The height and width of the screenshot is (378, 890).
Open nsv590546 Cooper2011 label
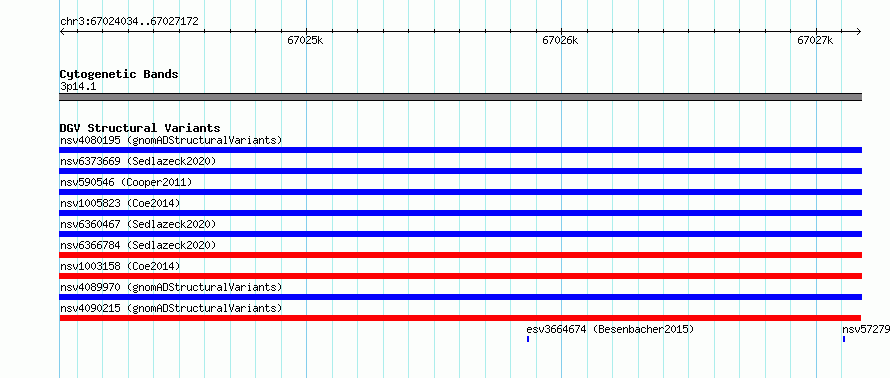coord(126,182)
